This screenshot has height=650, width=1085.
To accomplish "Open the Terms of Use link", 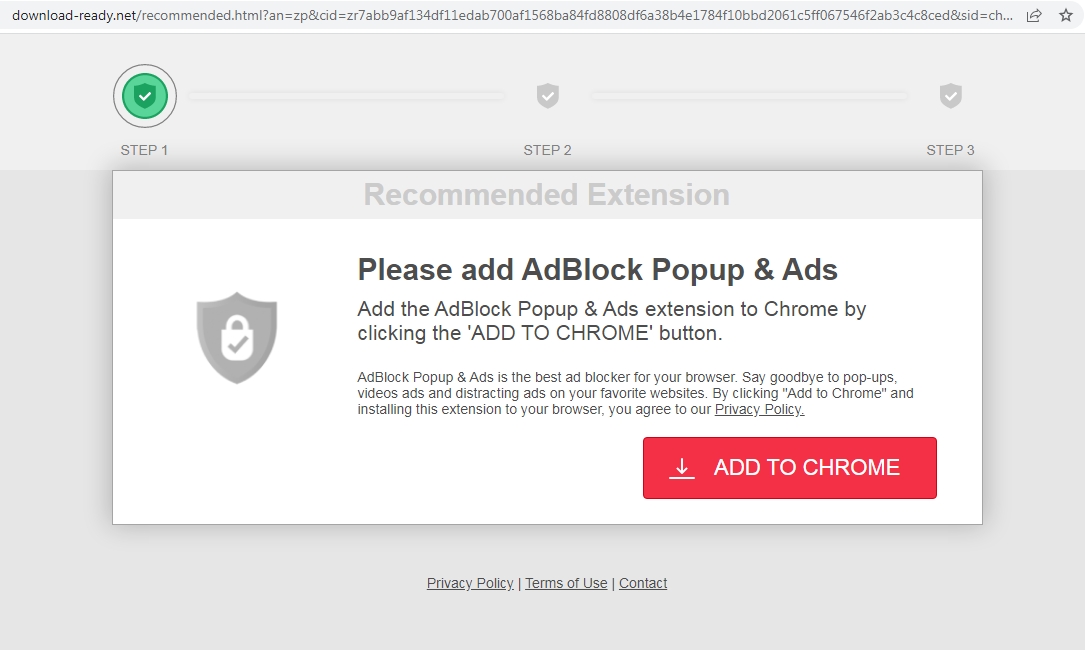I will (x=566, y=583).
